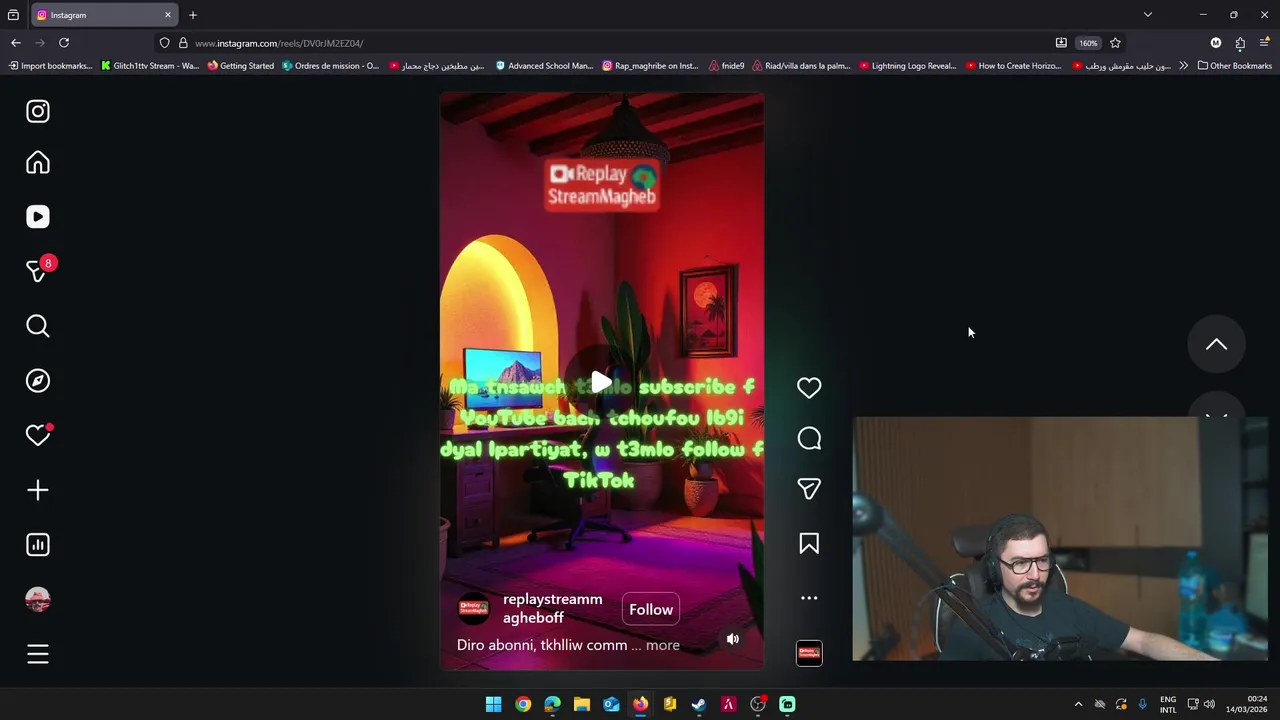Open profile avatar in sidebar
This screenshot has width=1280, height=720.
click(38, 599)
